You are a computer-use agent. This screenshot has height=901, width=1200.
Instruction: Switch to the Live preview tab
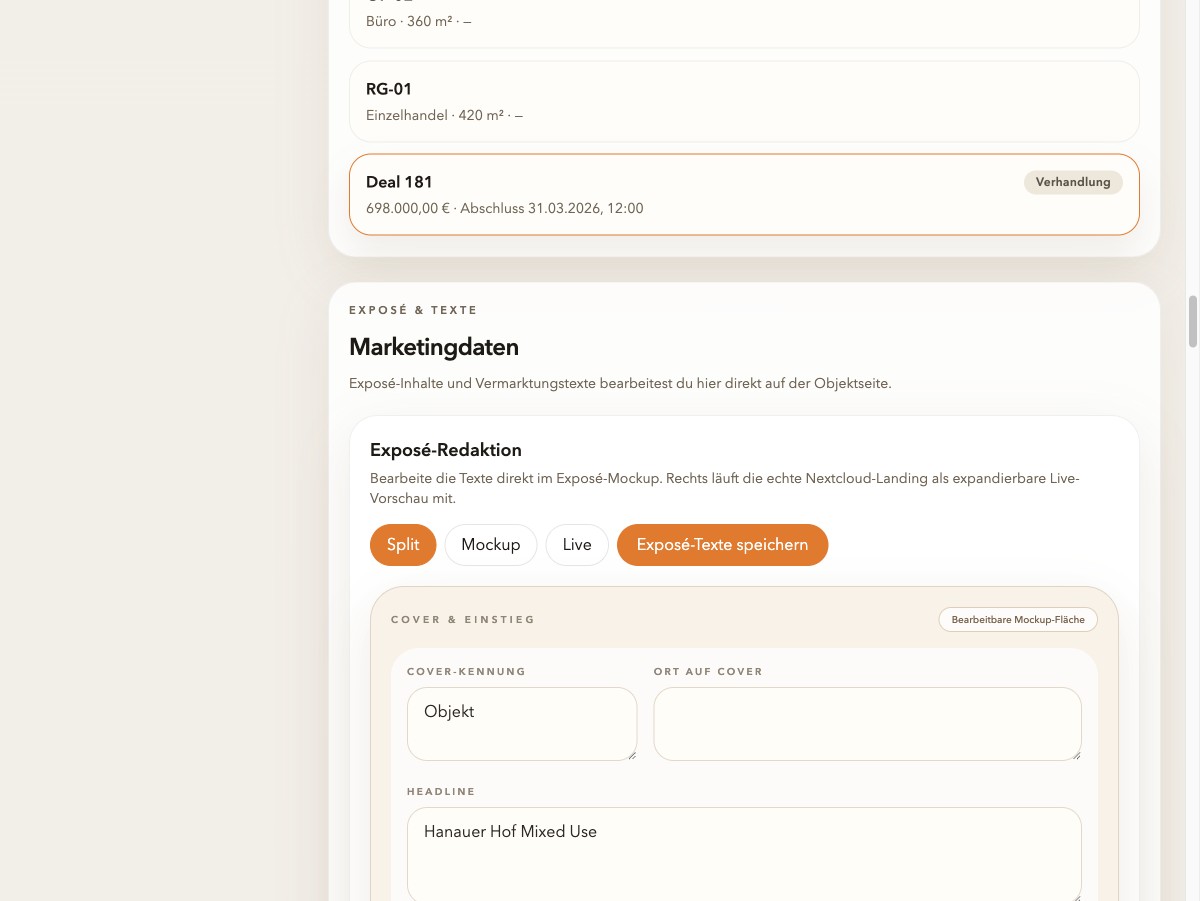coord(577,544)
